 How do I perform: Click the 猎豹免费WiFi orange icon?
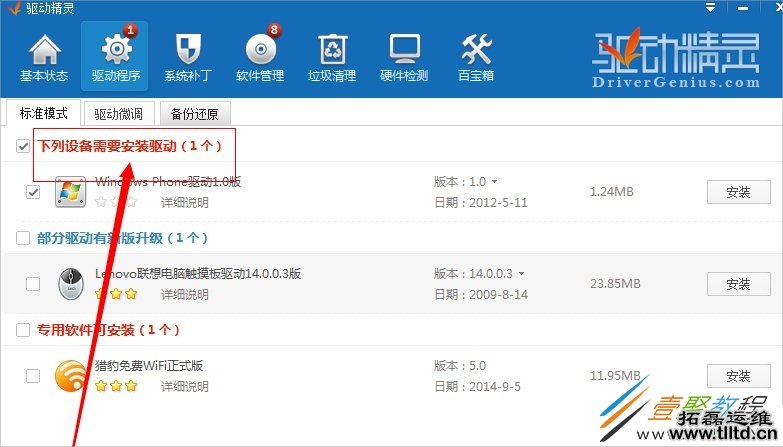(70, 376)
